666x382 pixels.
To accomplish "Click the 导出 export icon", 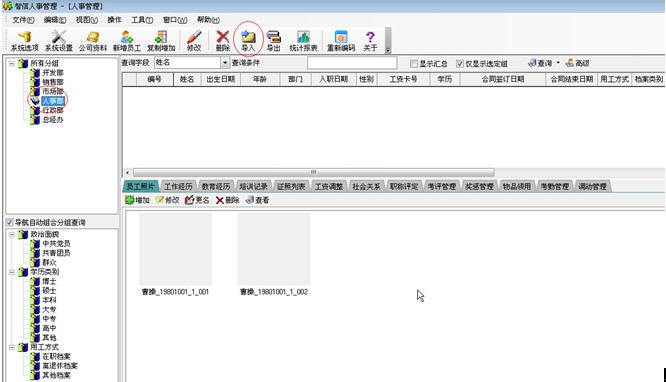I will point(274,41).
